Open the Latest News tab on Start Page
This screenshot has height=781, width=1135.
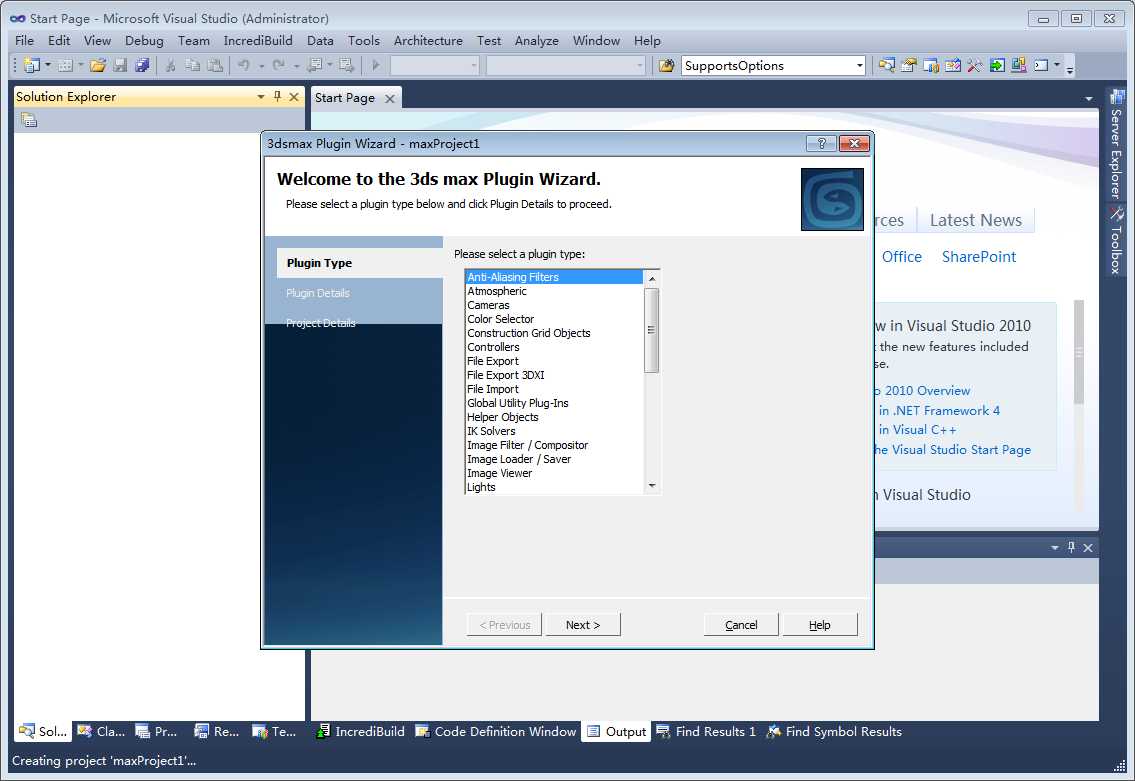tap(975, 220)
